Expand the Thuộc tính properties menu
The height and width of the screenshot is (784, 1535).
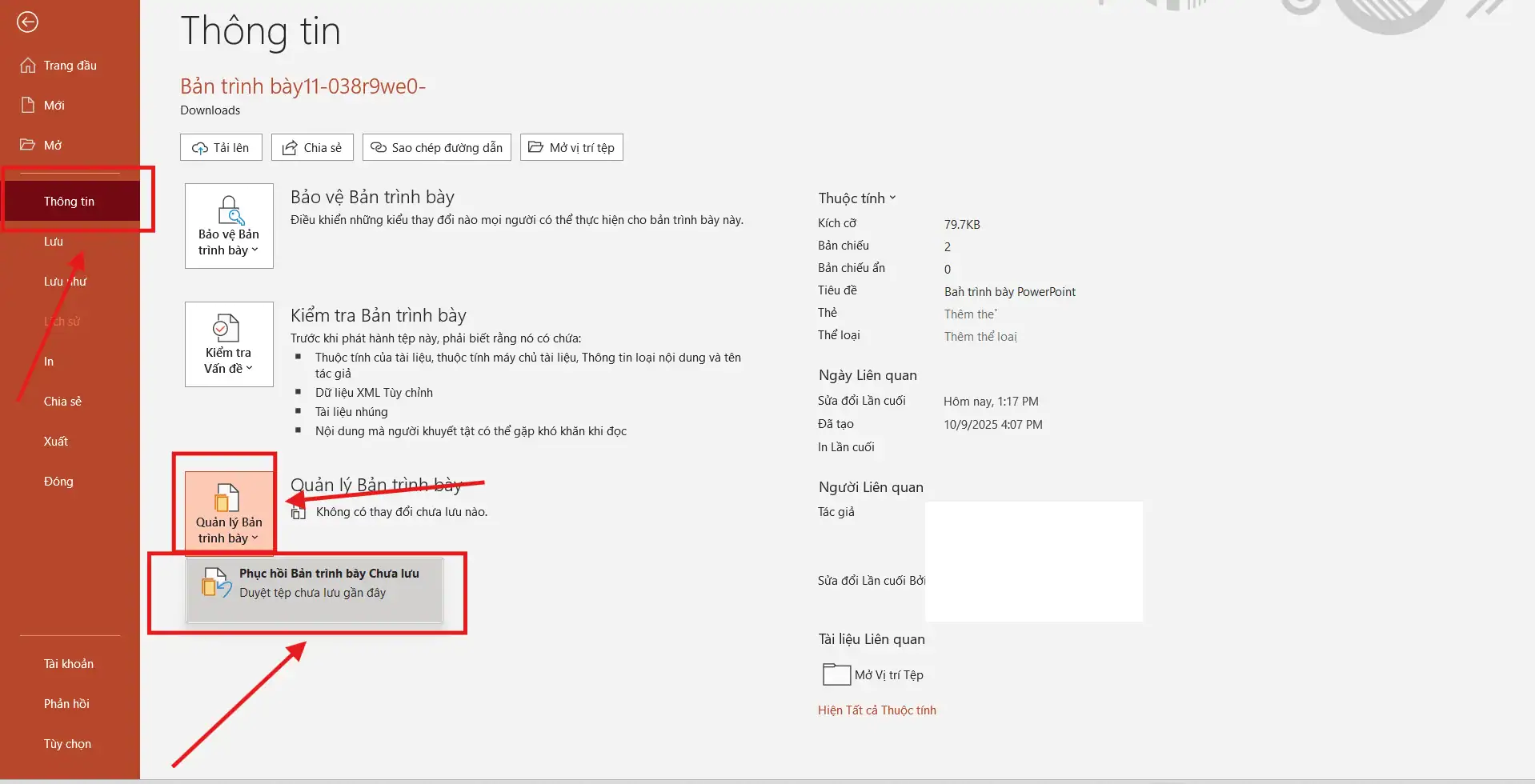pos(856,198)
